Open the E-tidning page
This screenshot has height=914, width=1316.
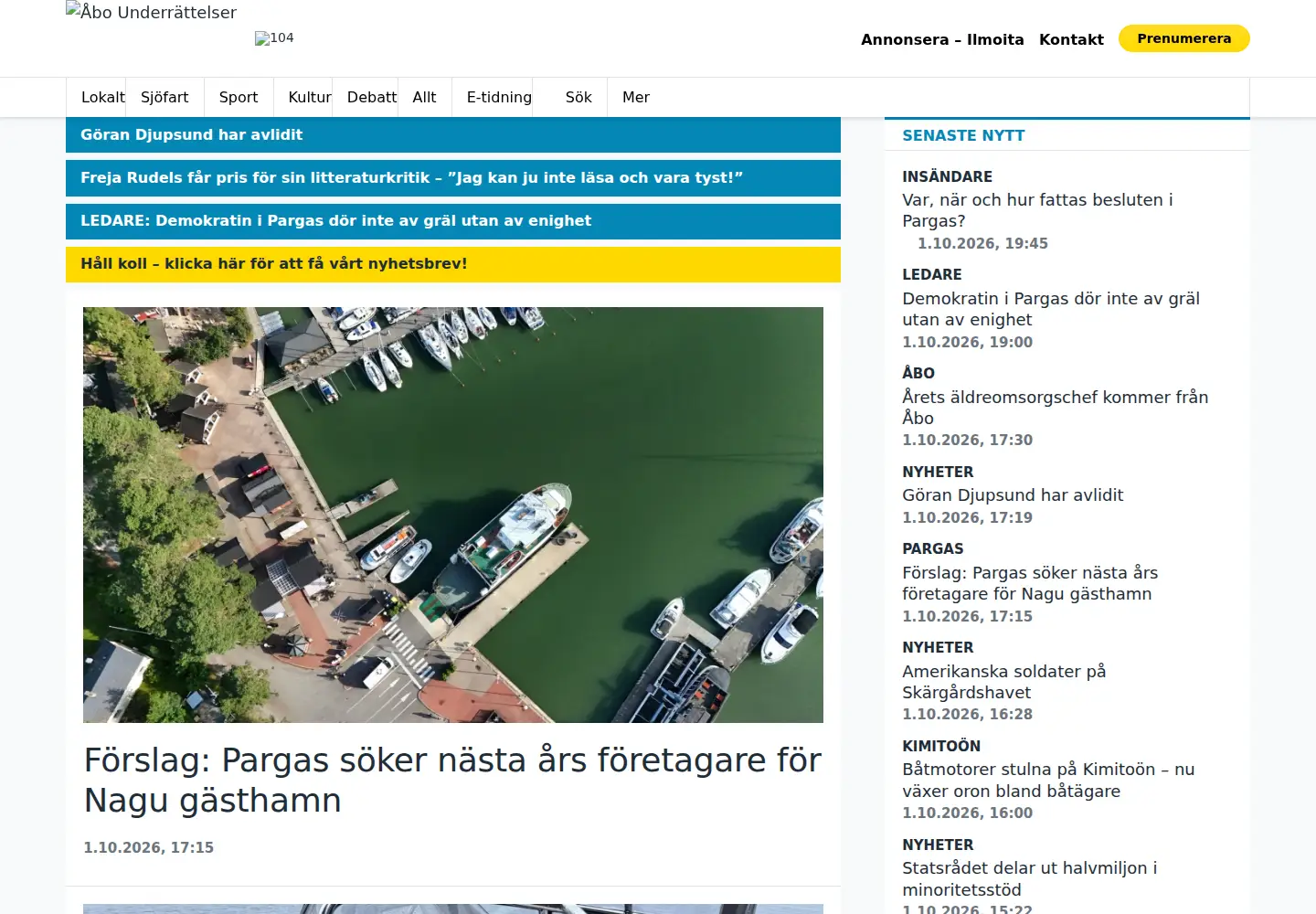(x=499, y=97)
